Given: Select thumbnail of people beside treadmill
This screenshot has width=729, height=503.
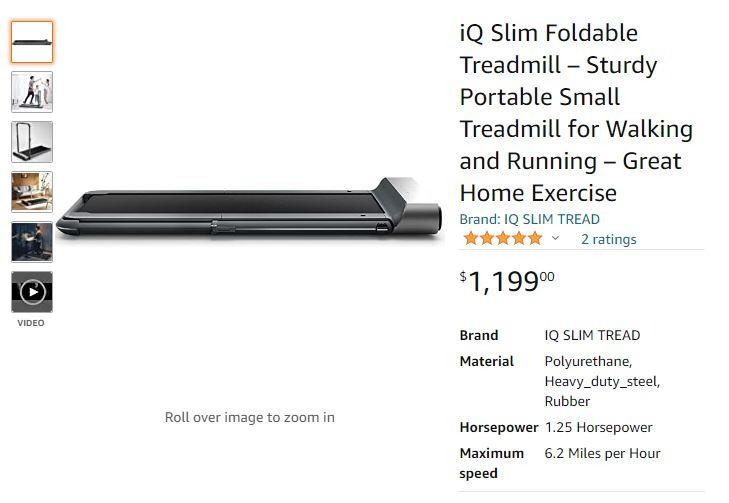Looking at the screenshot, I should (32, 92).
